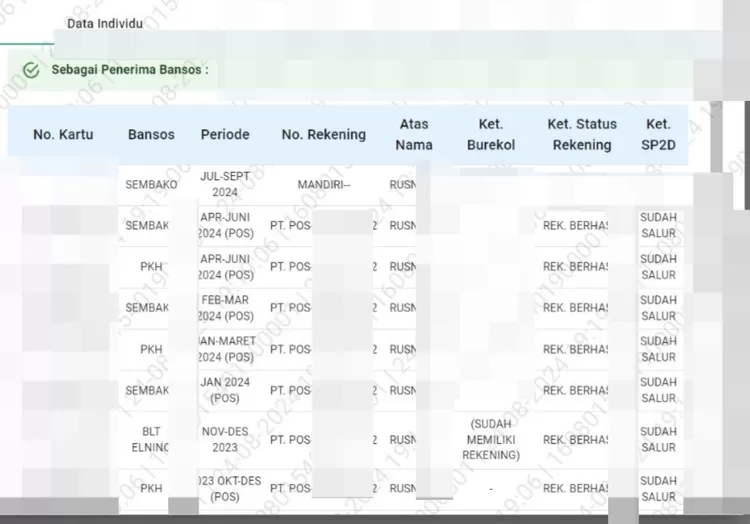750x524 pixels.
Task: Open the Data Individu tab
Action: tap(104, 23)
